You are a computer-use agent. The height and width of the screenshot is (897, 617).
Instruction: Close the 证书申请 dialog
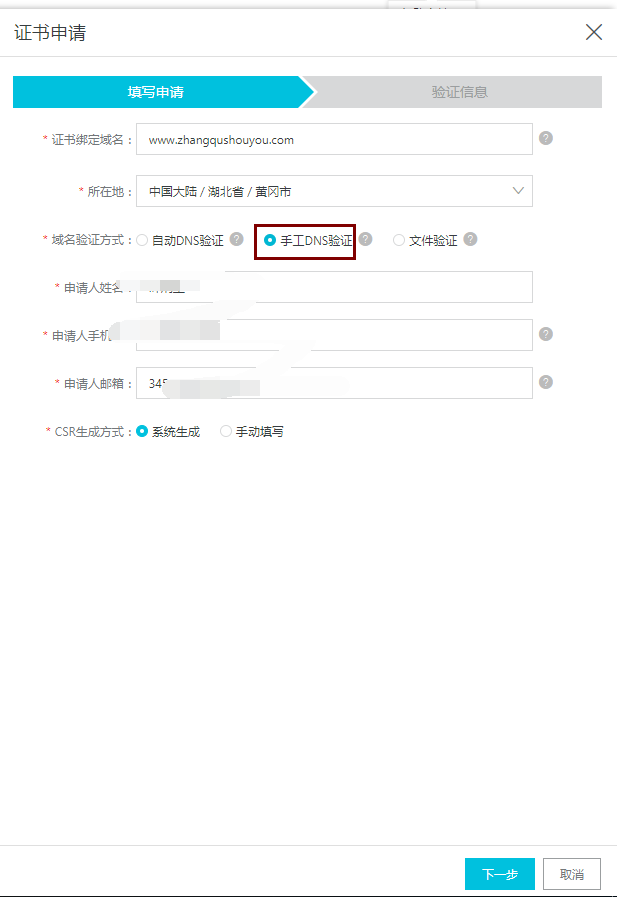coord(594,32)
